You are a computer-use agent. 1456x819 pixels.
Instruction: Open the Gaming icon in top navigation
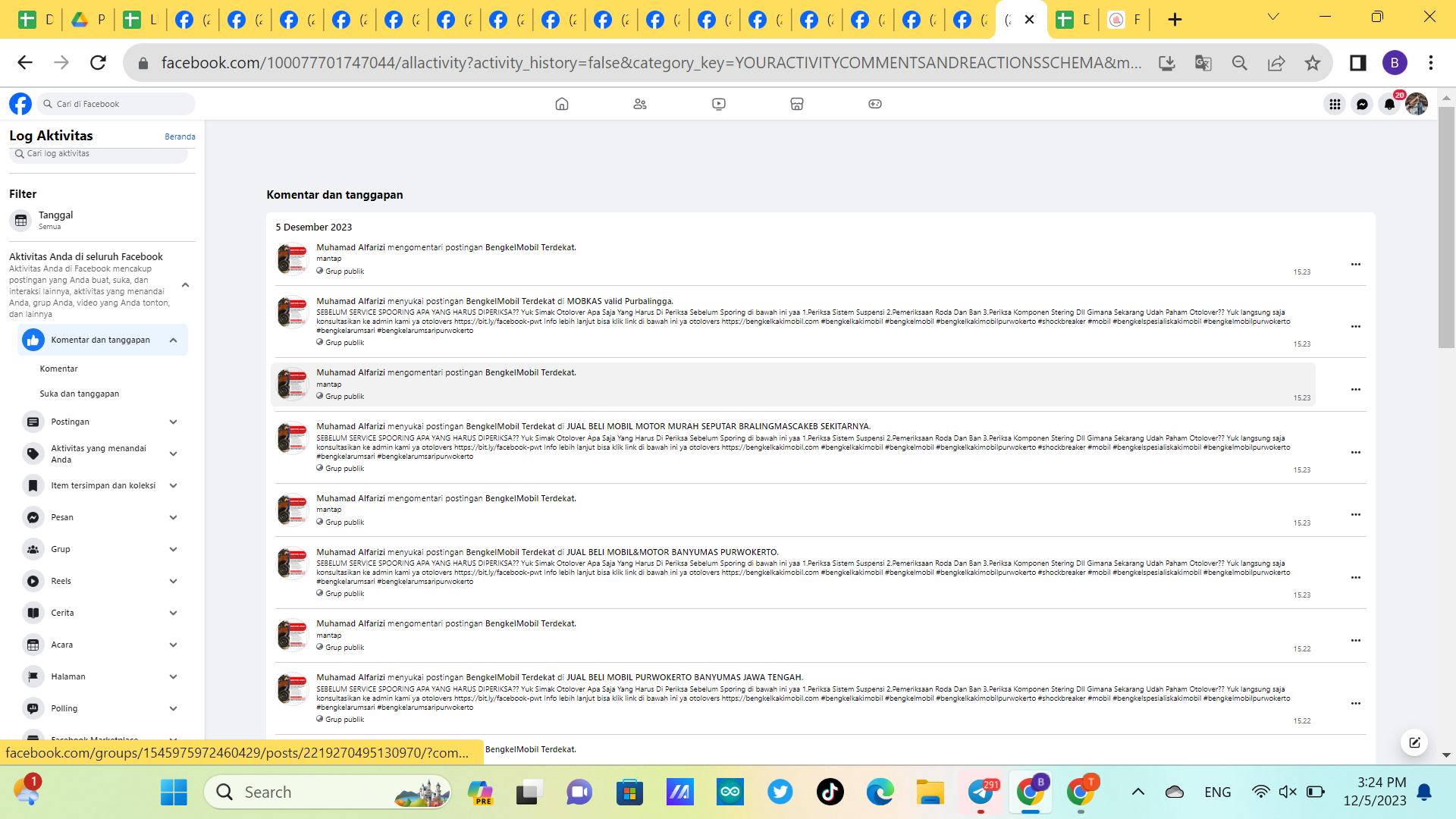click(x=875, y=104)
